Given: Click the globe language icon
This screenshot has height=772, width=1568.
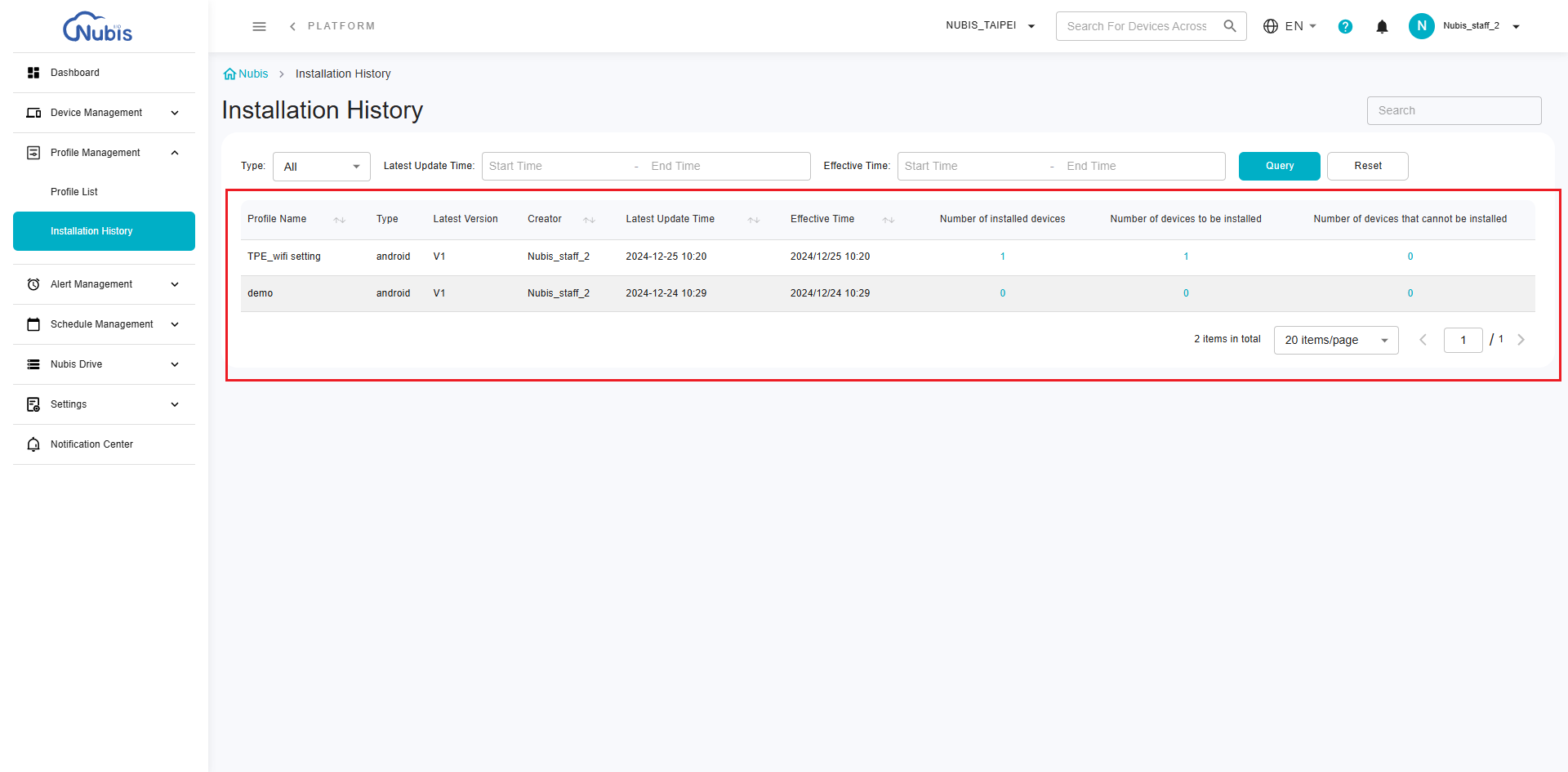Looking at the screenshot, I should (1271, 26).
